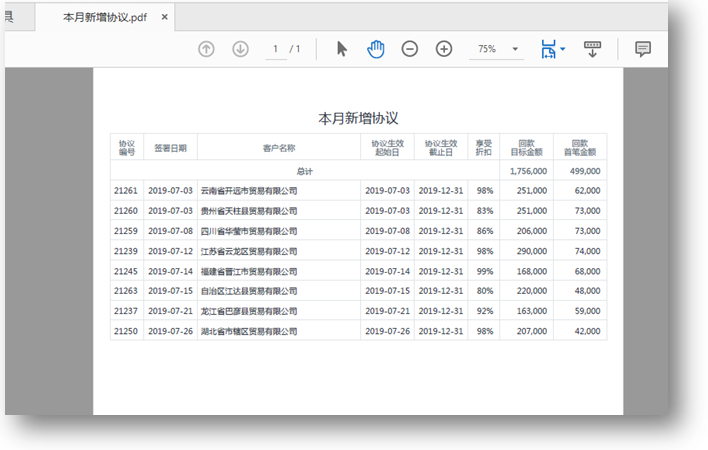Click the 云南省开远市贸易有限公司 cell

pos(249,190)
